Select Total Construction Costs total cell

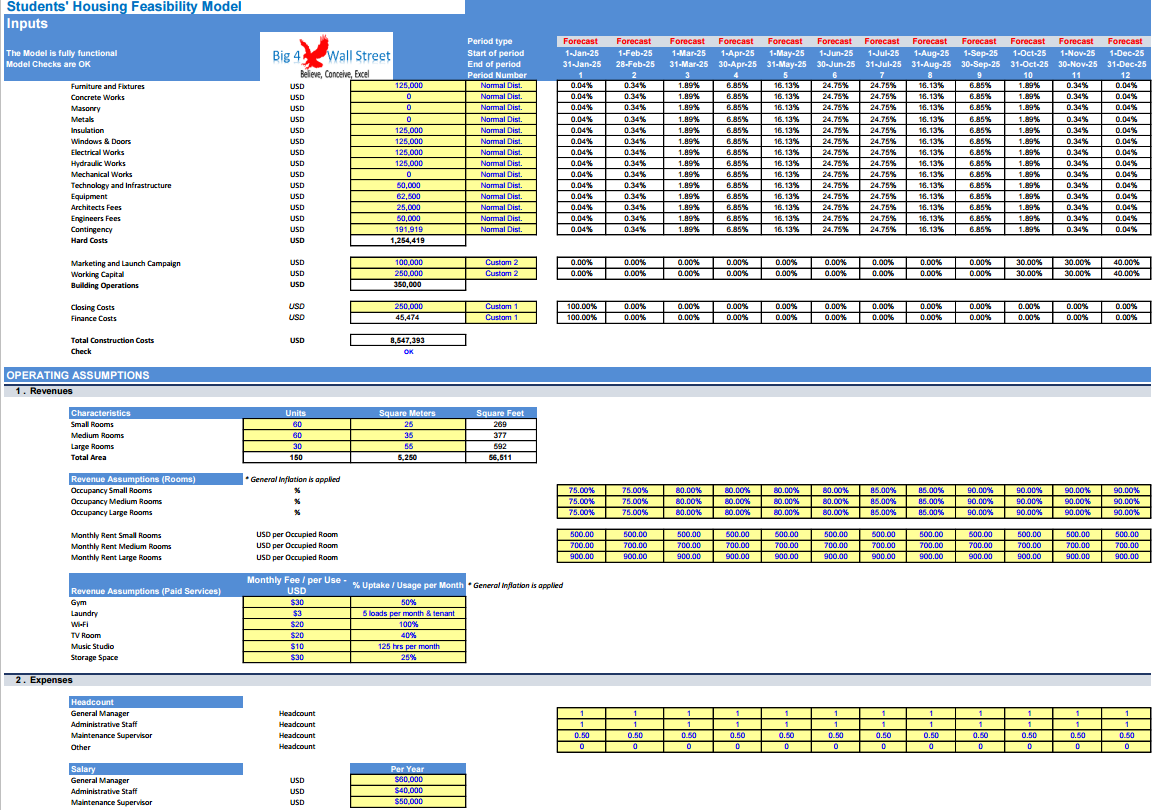coord(408,341)
